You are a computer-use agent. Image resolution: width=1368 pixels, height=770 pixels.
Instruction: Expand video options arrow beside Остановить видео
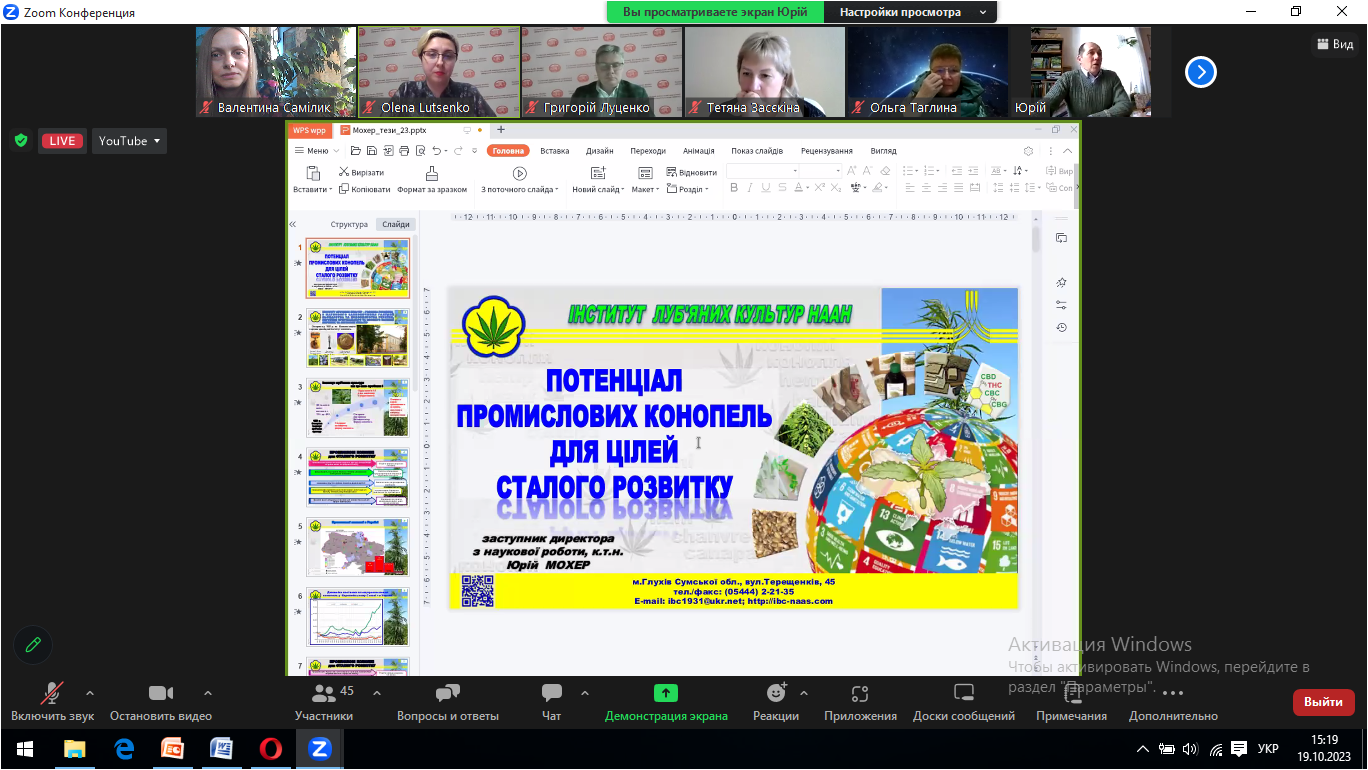[208, 692]
